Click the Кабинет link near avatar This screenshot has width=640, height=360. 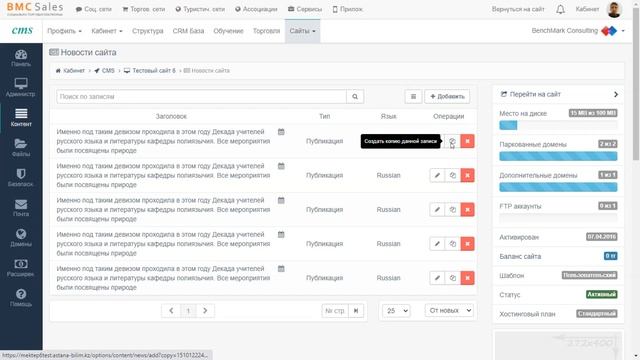pos(587,9)
